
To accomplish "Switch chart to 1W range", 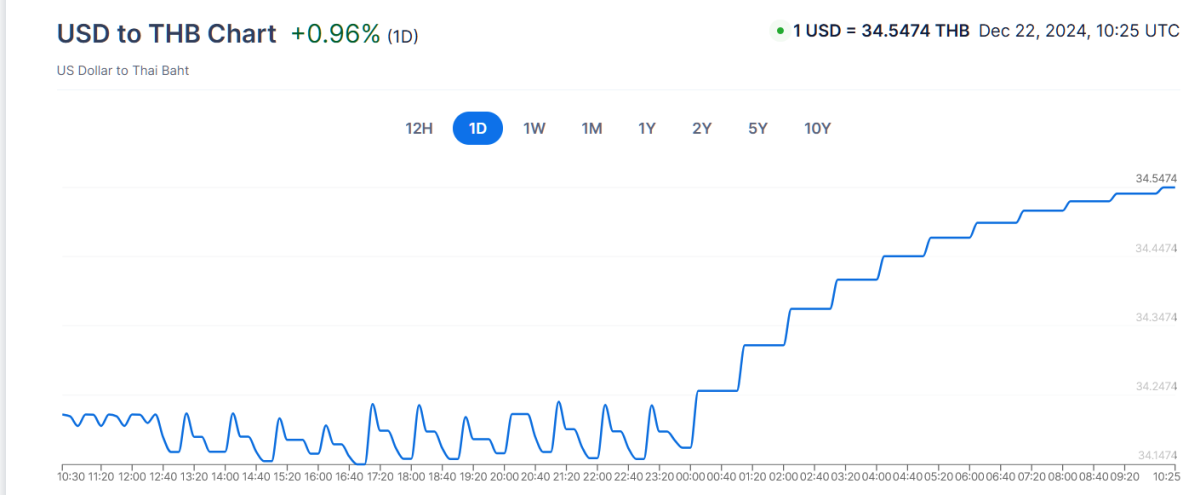I will (534, 128).
